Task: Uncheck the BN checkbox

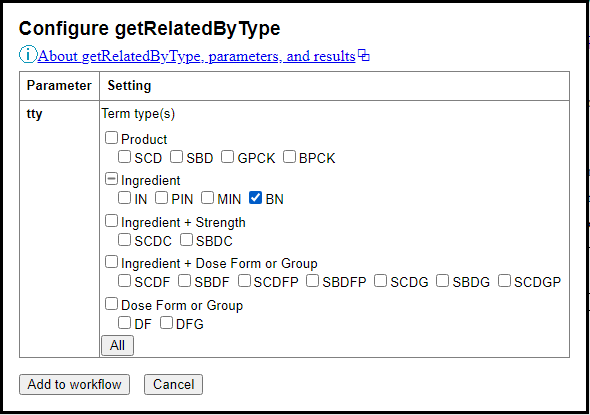Action: [x=255, y=198]
